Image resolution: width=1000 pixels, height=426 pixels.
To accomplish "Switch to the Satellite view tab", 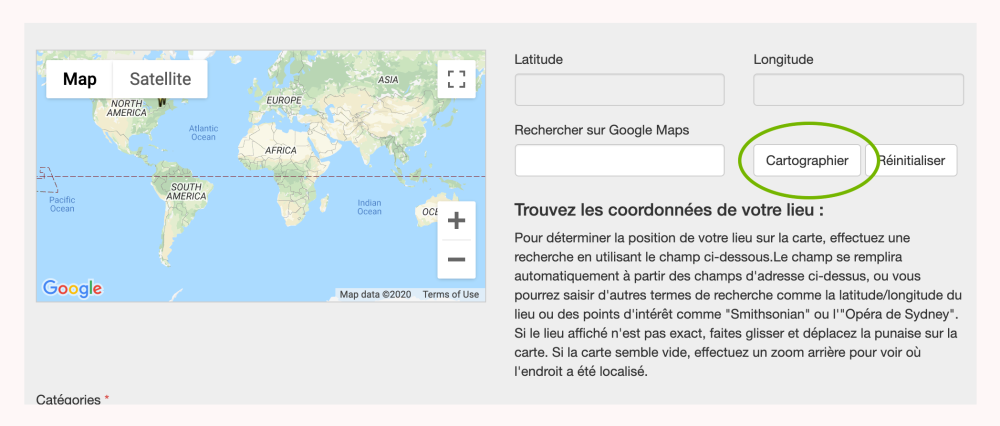I will tap(160, 79).
